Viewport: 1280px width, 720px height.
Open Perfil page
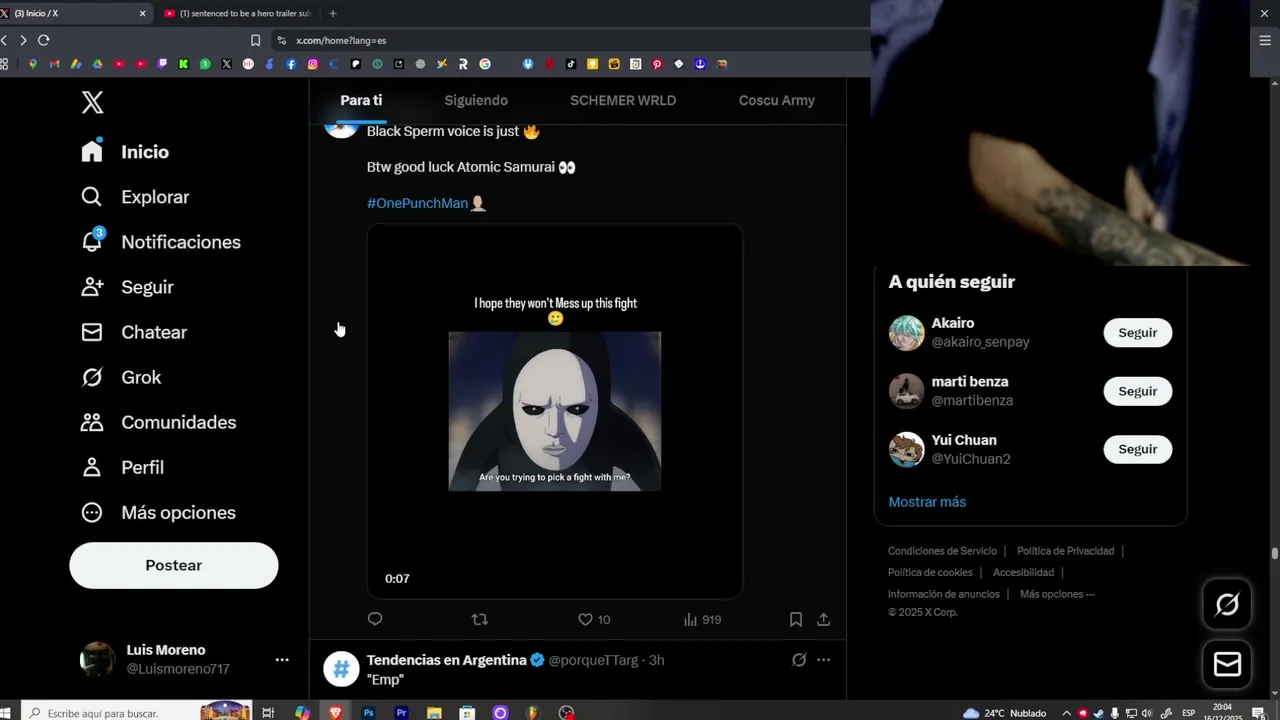click(122, 467)
